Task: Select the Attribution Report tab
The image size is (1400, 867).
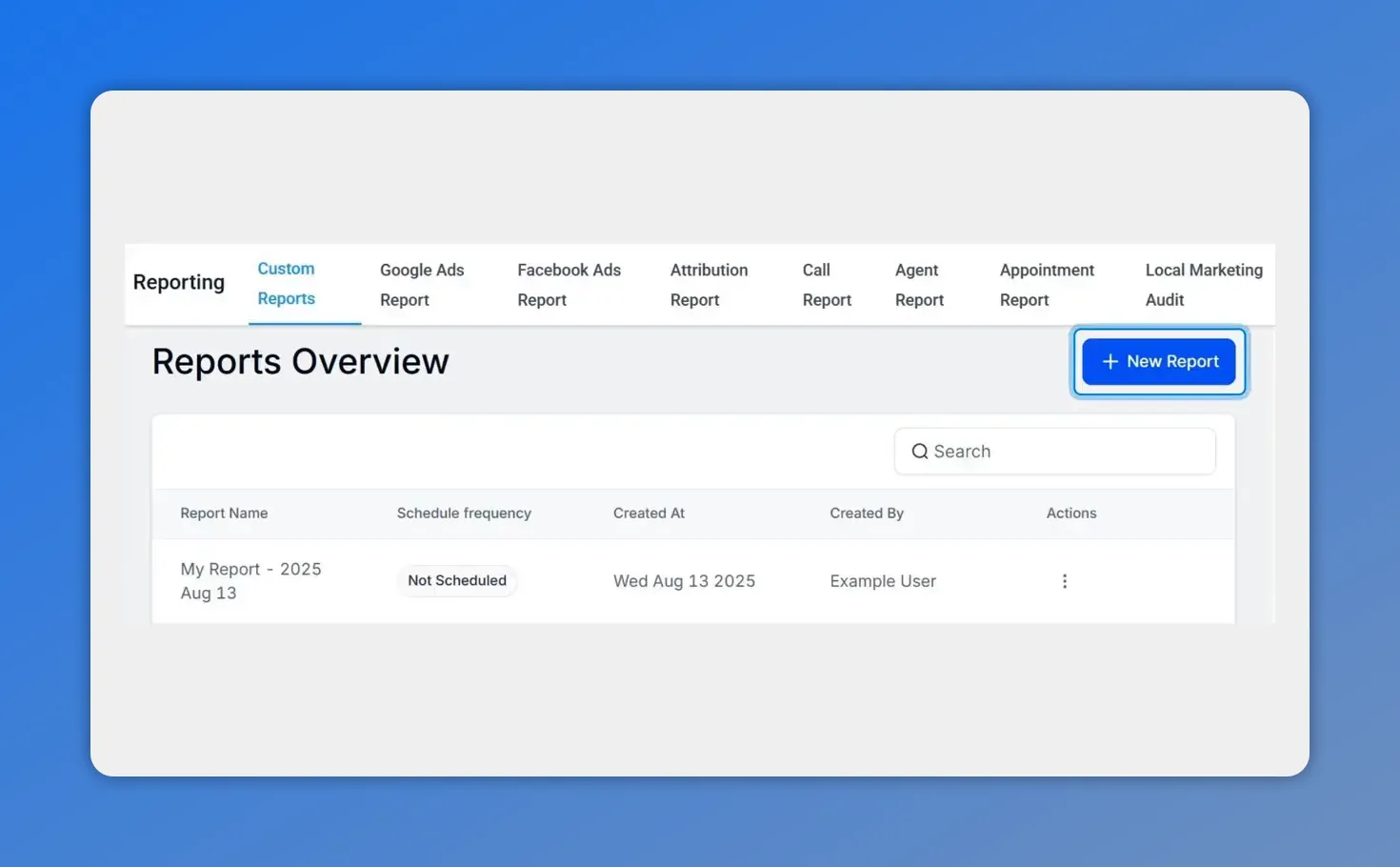Action: [x=709, y=284]
